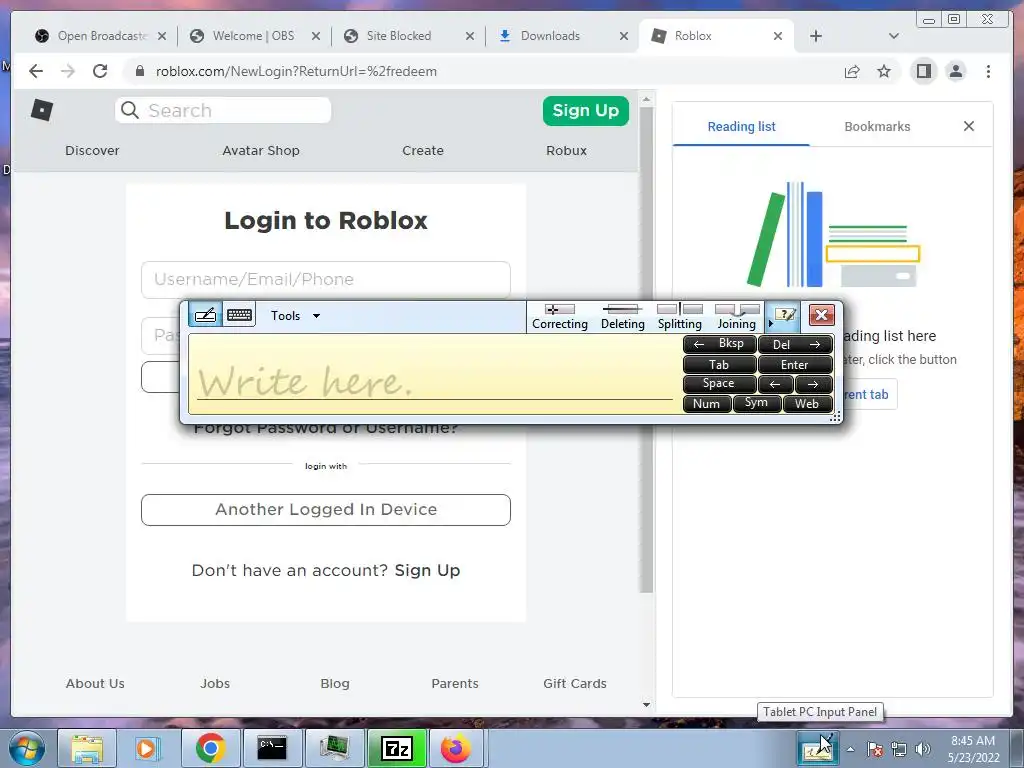
Task: Open the tab search dropdown chevron
Action: 893,36
